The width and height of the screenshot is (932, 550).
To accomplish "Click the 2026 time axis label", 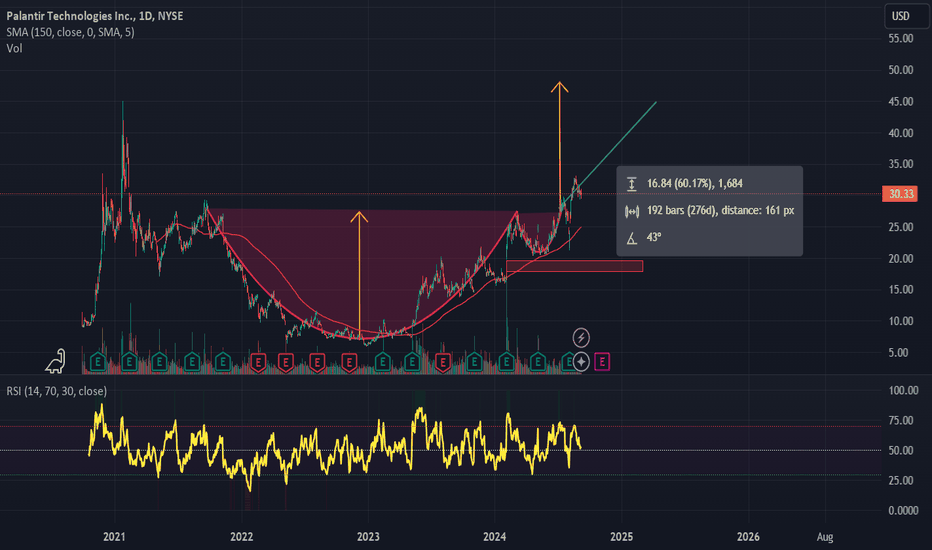I will click(x=748, y=537).
